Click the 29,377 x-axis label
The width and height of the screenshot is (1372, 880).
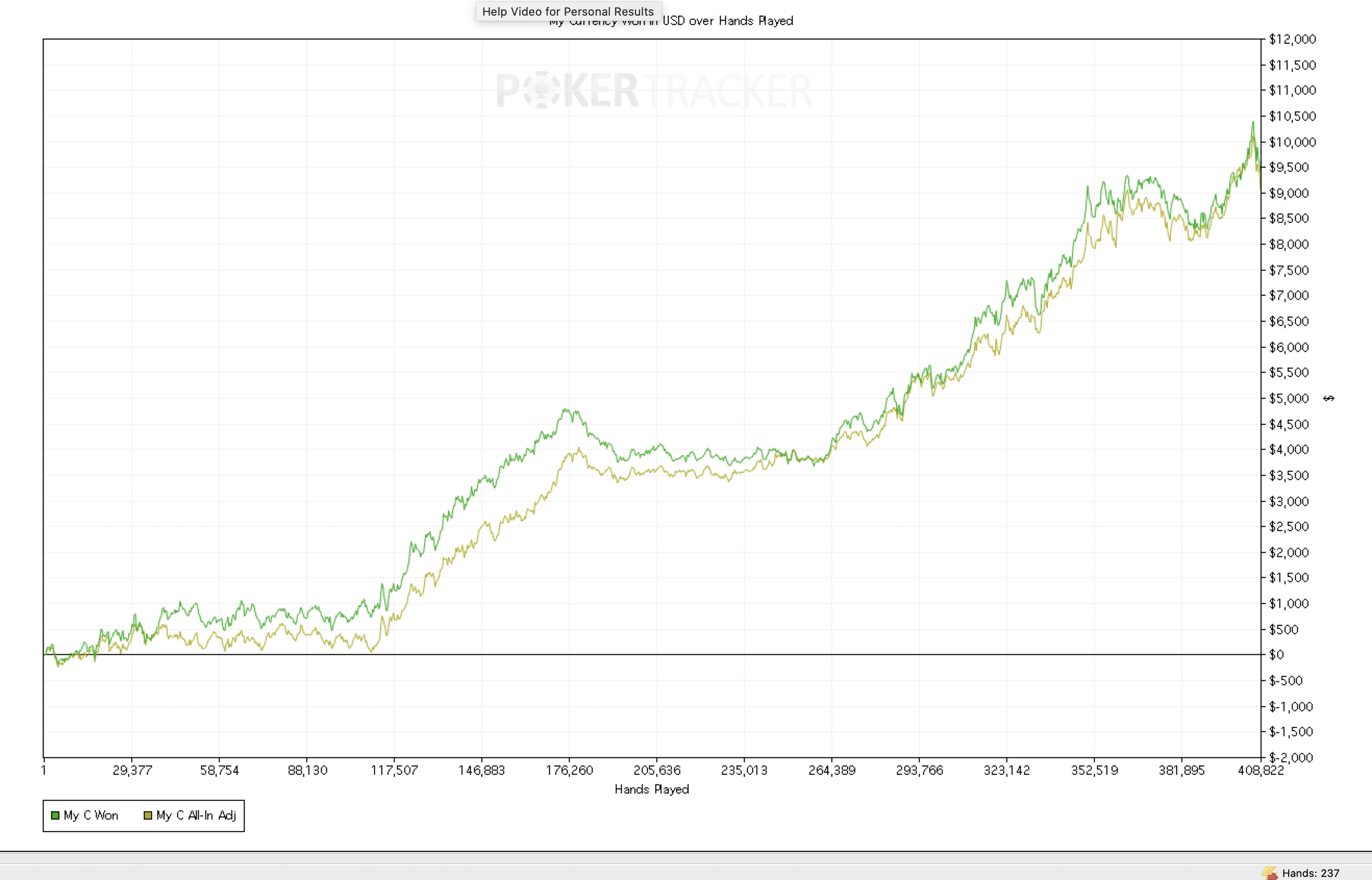132,770
